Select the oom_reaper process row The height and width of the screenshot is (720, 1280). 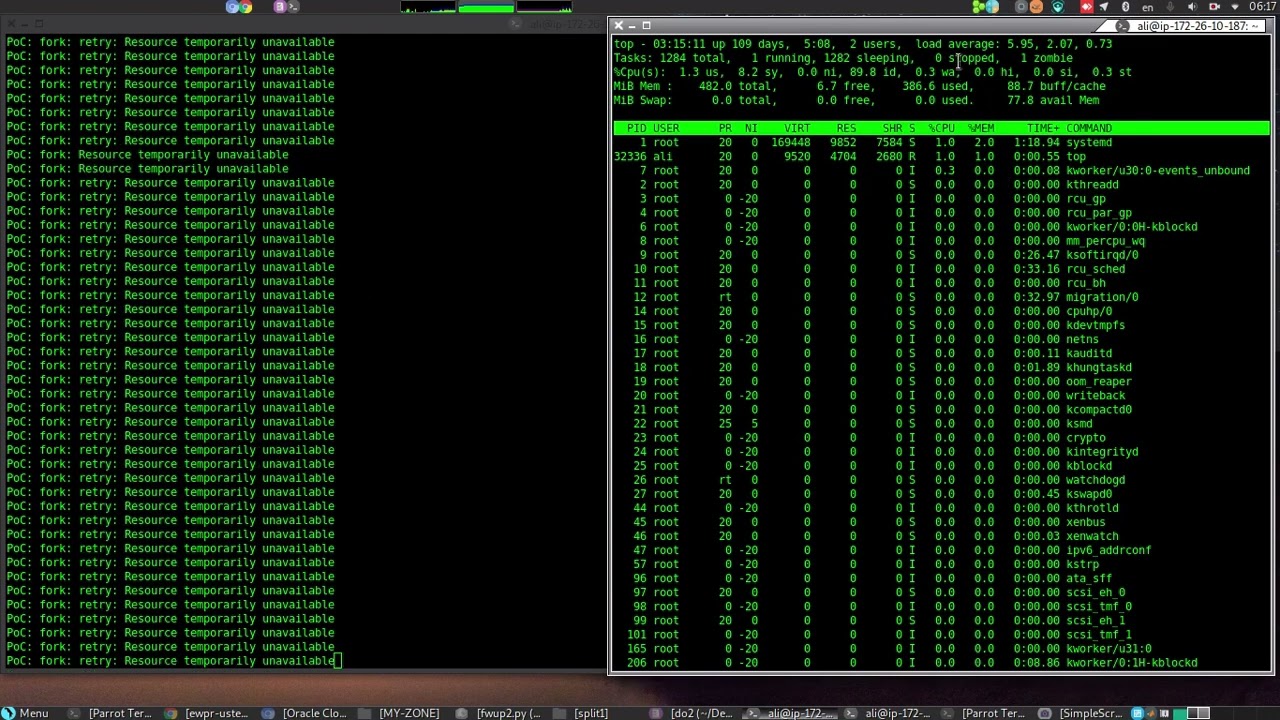pos(941,381)
